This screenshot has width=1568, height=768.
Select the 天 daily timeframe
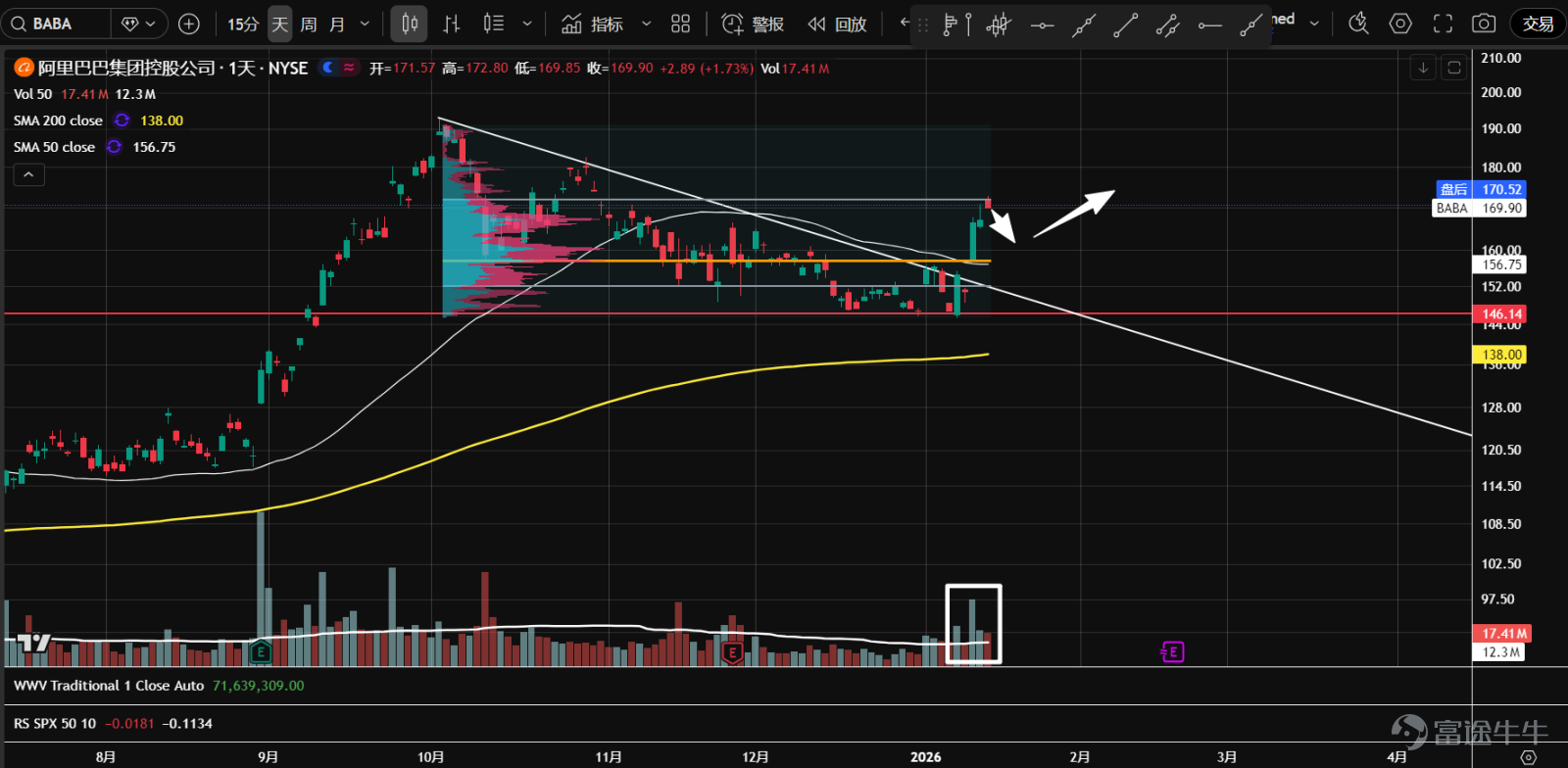[x=280, y=24]
